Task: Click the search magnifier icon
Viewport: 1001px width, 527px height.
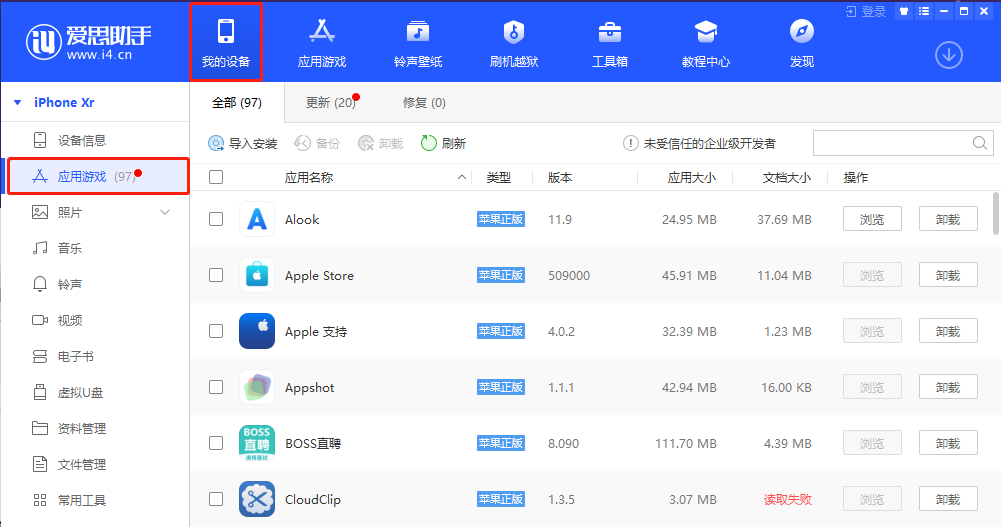Action: tap(980, 143)
